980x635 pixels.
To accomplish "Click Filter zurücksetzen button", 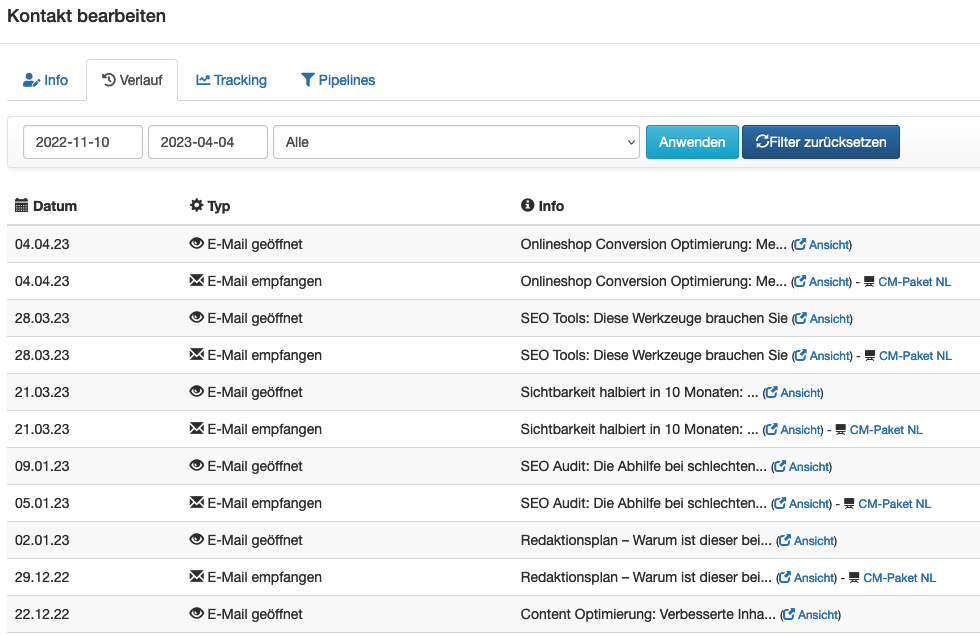I will point(821,142).
